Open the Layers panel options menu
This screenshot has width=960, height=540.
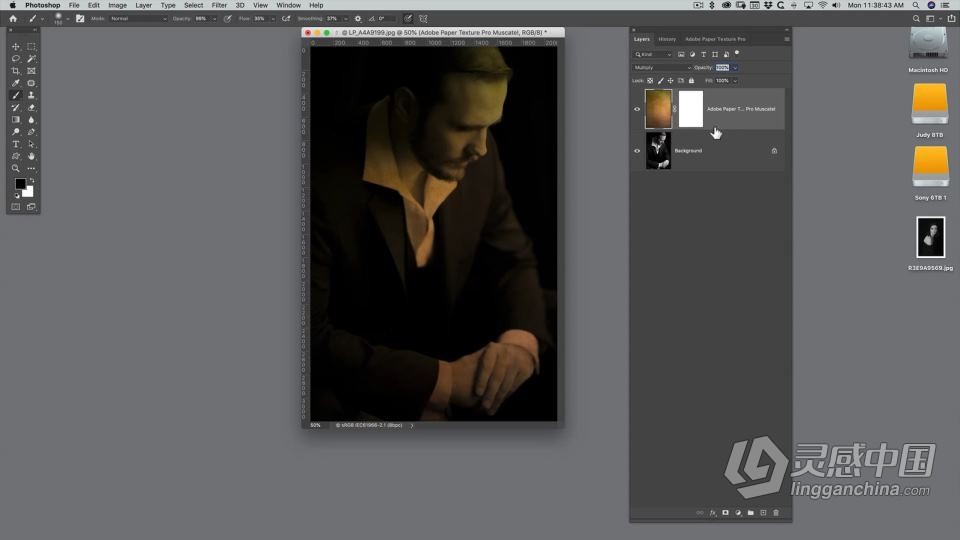(x=787, y=39)
